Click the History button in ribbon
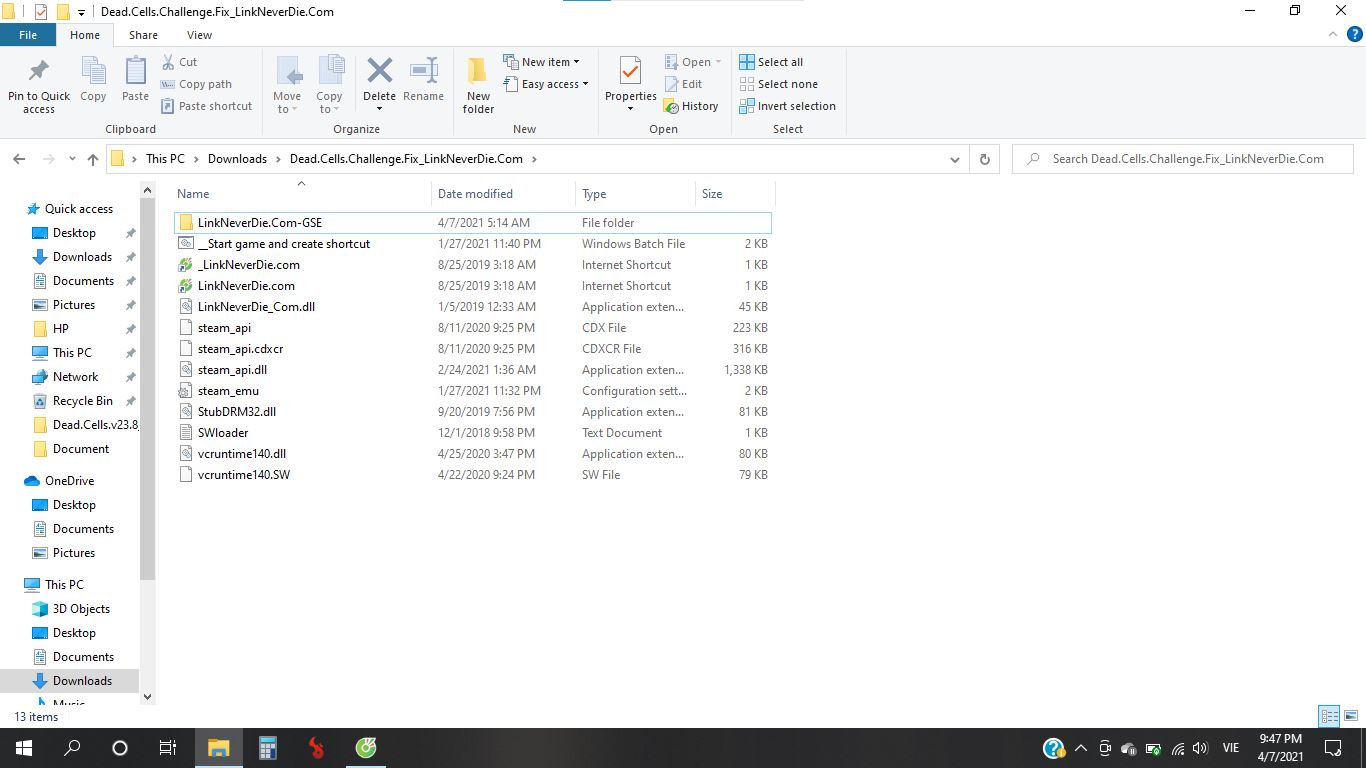 click(x=691, y=106)
